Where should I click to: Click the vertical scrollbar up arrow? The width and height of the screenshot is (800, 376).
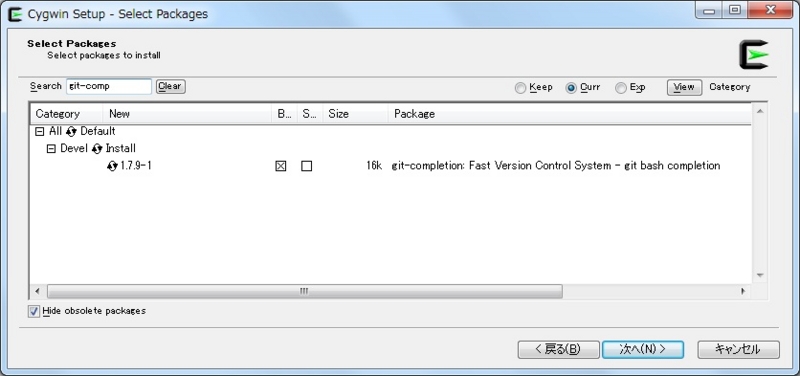click(760, 111)
